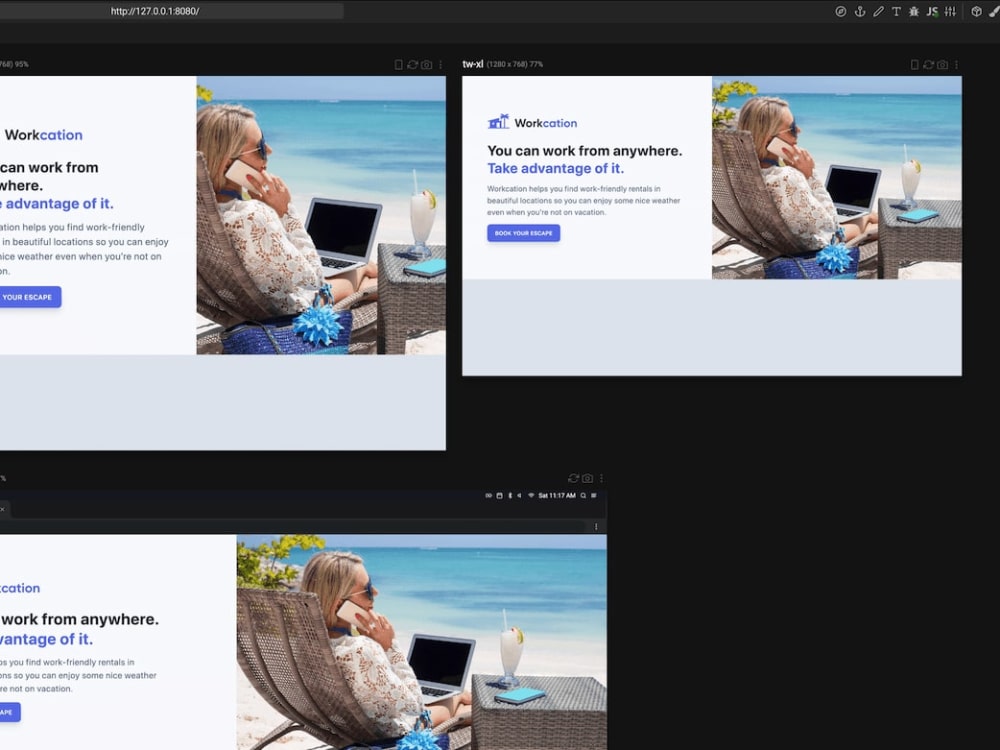Click the tw-xl device name label

(x=473, y=64)
